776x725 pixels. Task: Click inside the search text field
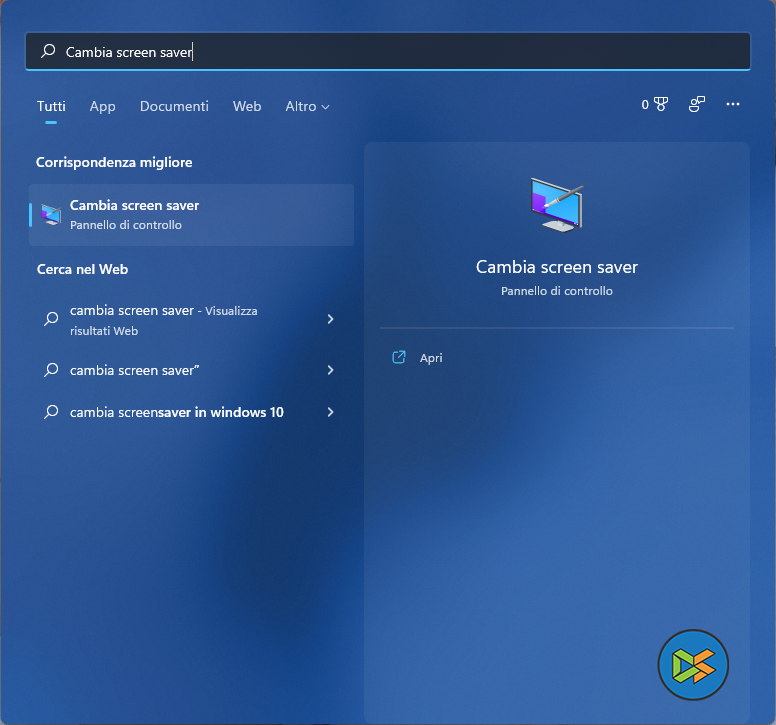[x=388, y=51]
